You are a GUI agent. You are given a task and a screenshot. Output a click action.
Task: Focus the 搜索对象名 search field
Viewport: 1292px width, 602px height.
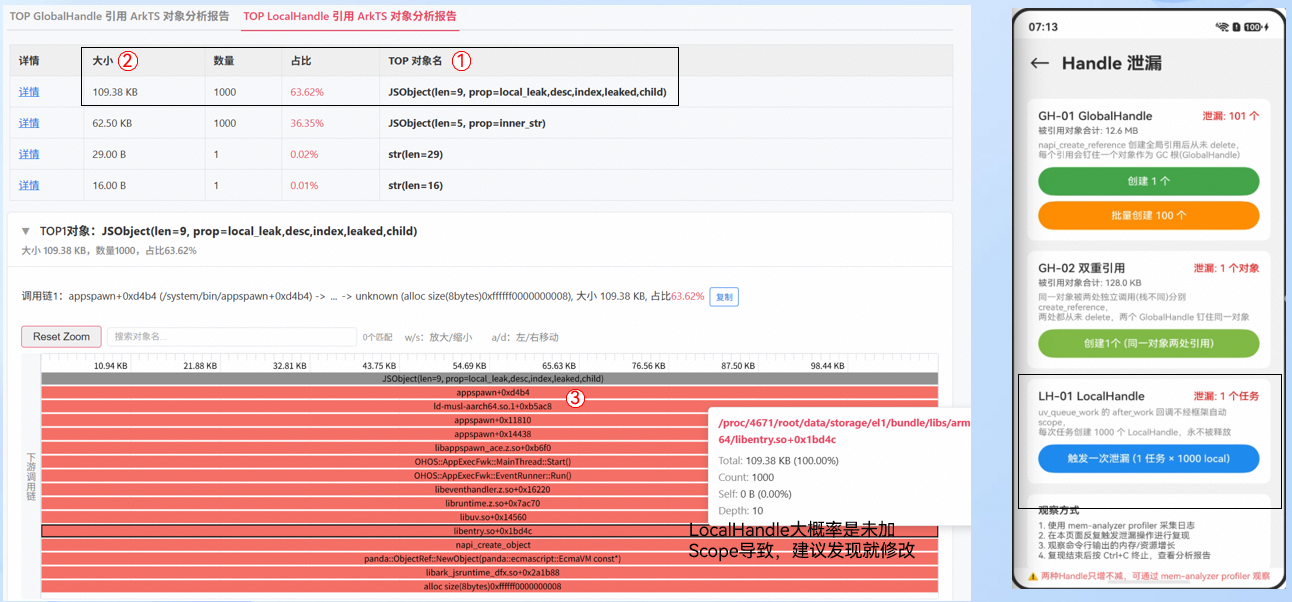click(232, 337)
